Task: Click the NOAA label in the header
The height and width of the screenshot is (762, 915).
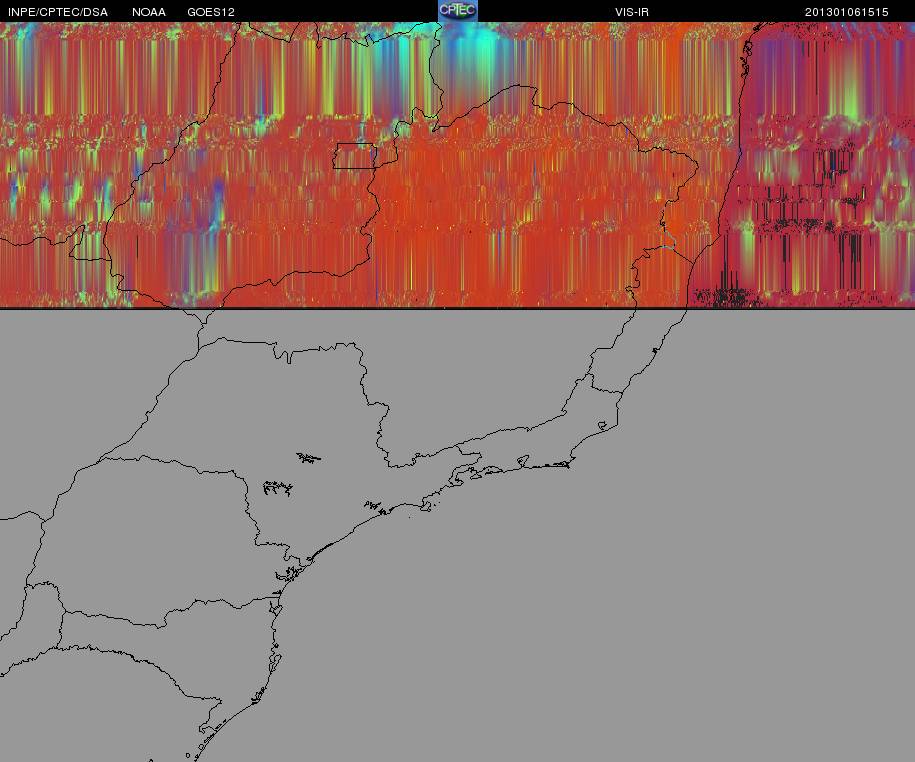Action: tap(149, 12)
